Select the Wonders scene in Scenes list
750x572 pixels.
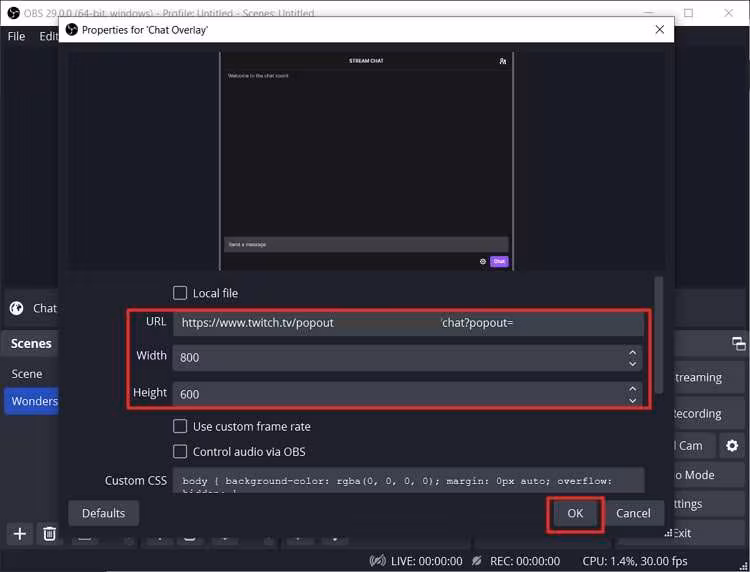(32, 401)
